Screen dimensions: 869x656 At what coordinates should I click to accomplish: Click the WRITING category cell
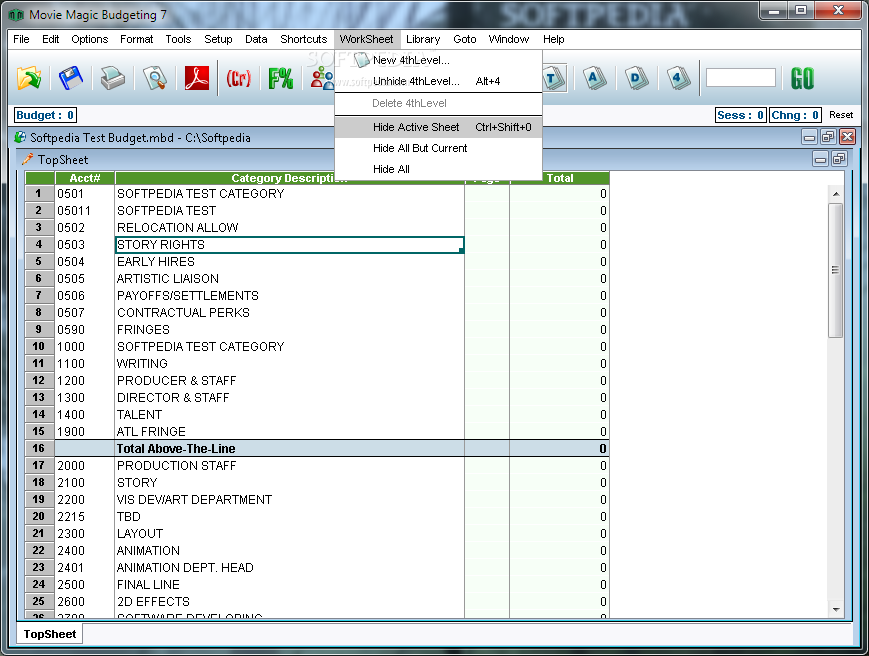[x=289, y=363]
